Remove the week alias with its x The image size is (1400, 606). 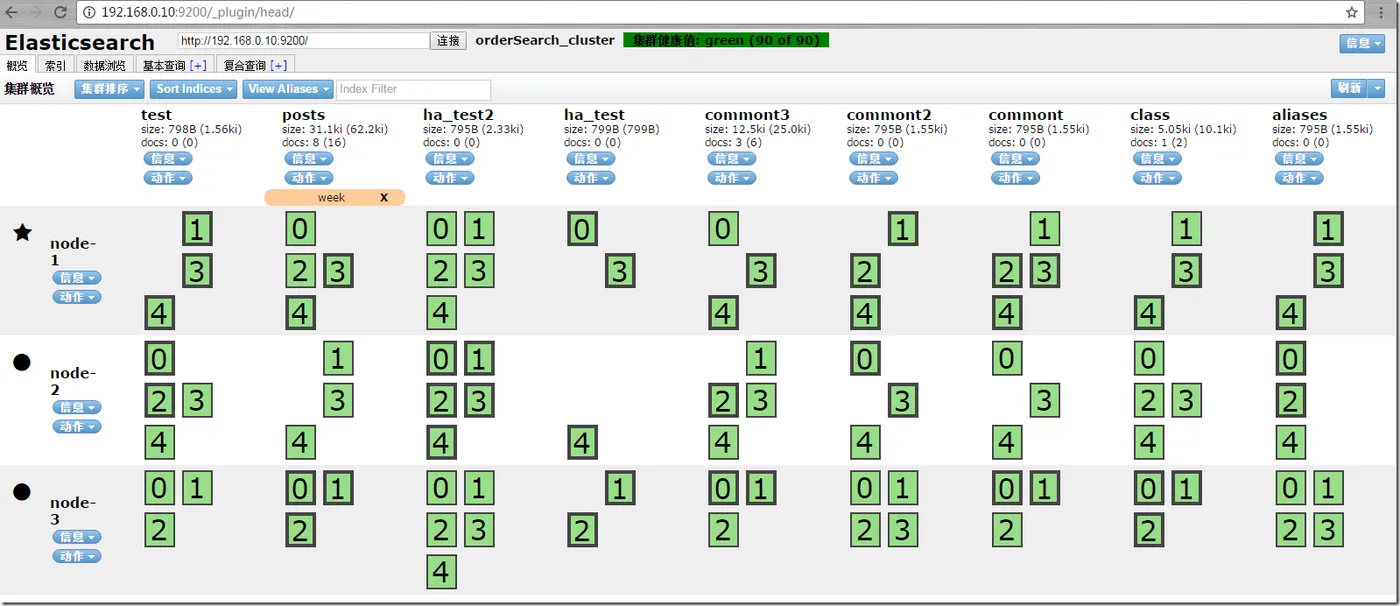point(384,197)
